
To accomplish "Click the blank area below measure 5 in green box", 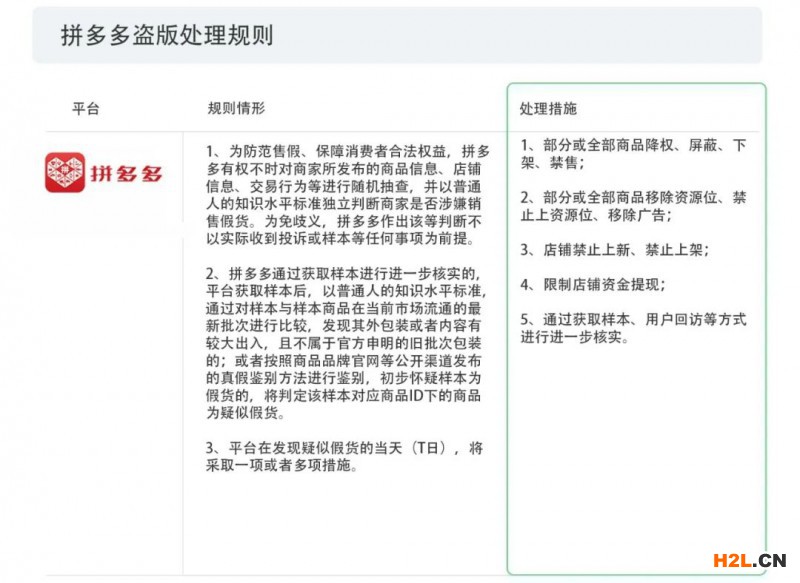I will [636, 460].
